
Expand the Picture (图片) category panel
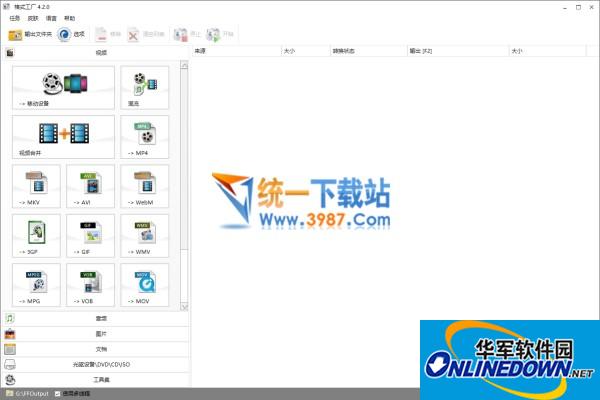tap(95, 333)
